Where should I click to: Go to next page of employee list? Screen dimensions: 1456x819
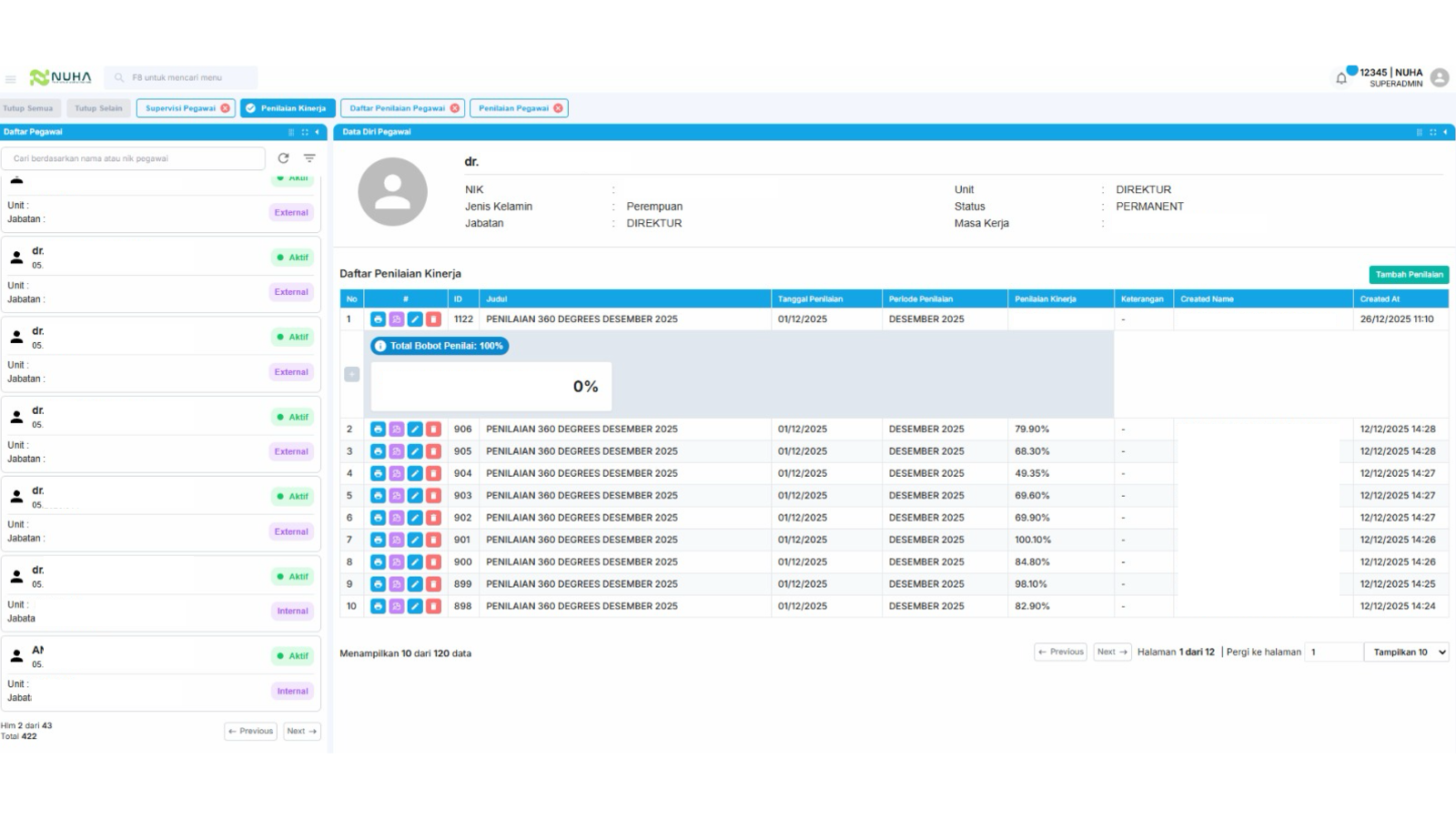[301, 731]
